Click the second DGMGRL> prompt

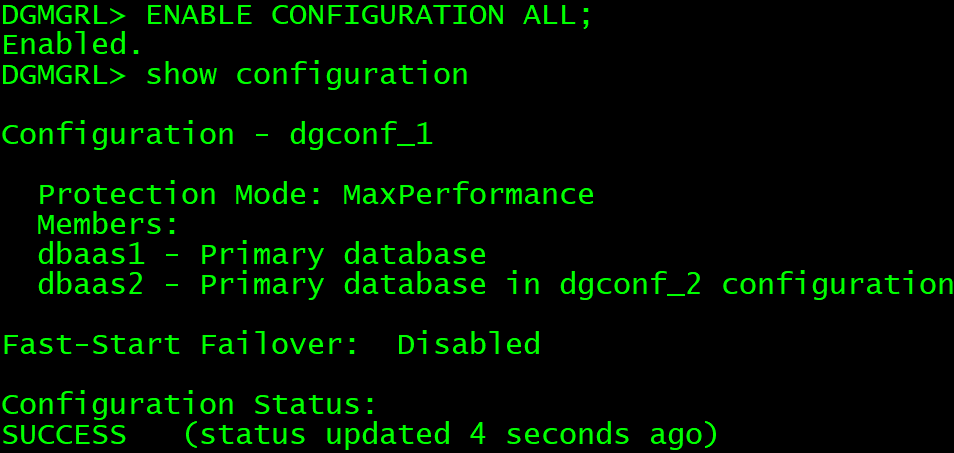[64, 75]
